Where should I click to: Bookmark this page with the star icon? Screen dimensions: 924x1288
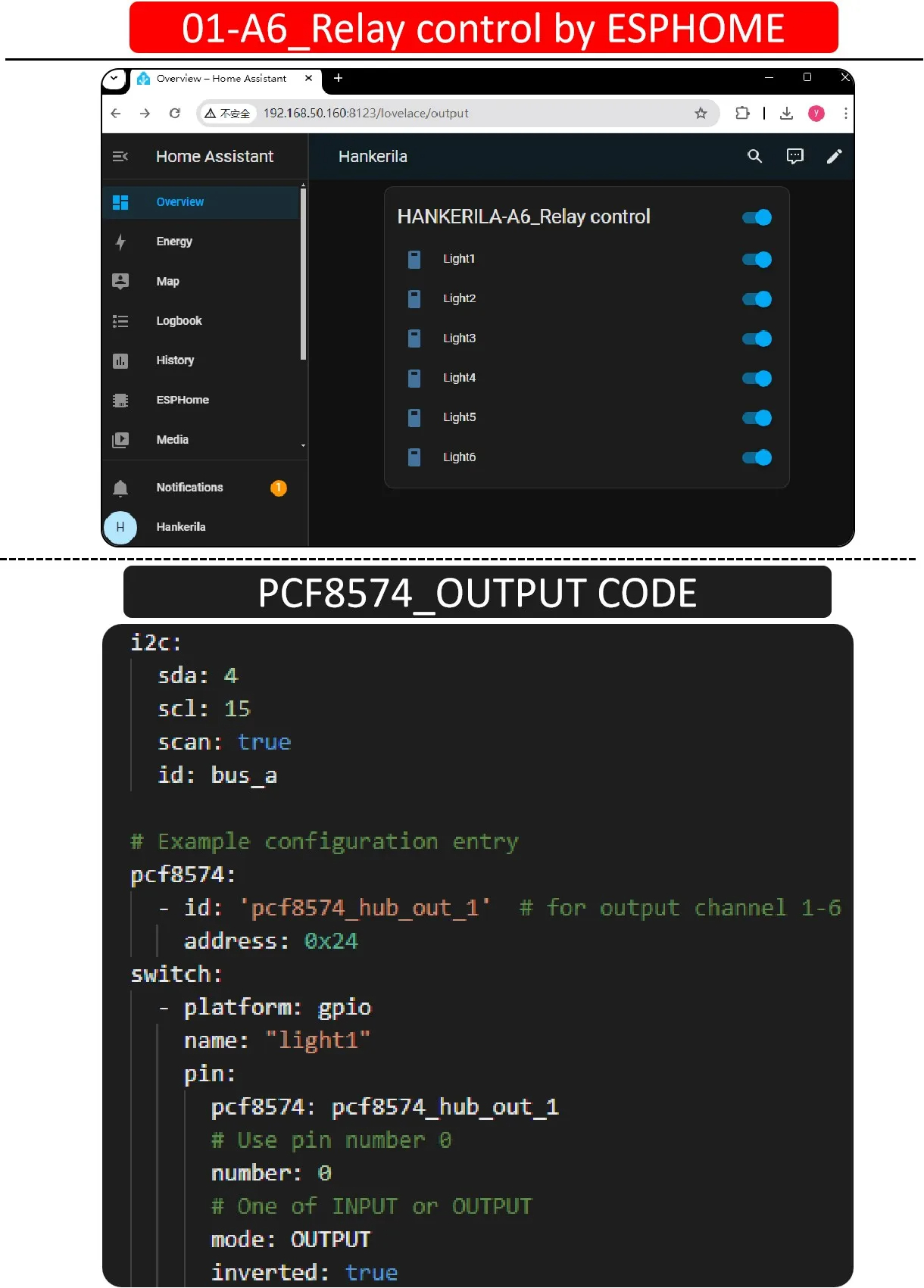701,114
